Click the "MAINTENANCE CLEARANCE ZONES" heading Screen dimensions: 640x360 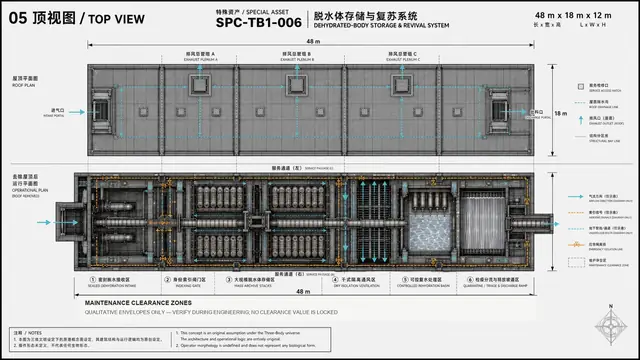[x=138, y=303]
